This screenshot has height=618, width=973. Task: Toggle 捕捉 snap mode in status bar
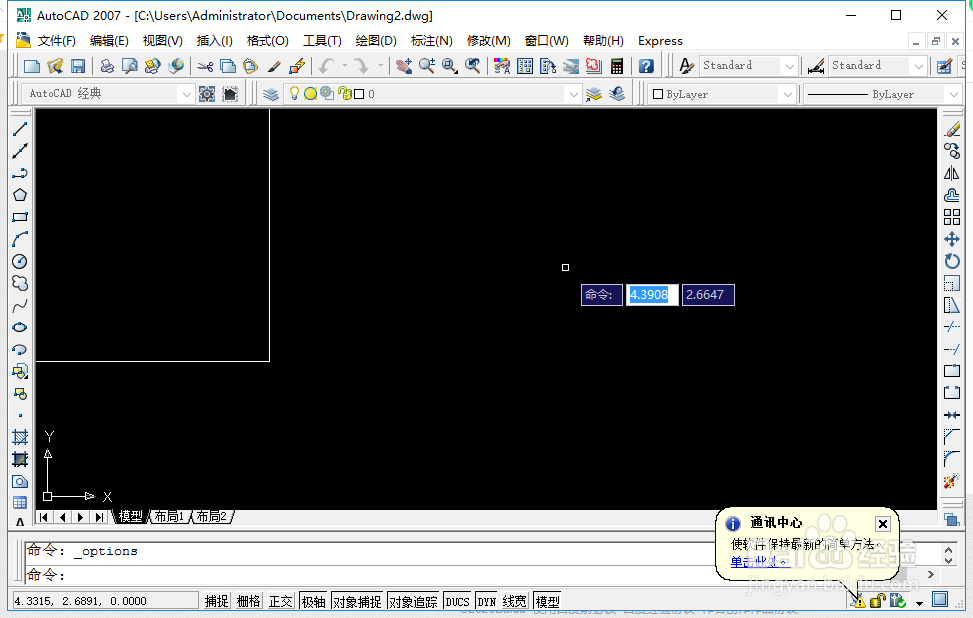pos(217,601)
